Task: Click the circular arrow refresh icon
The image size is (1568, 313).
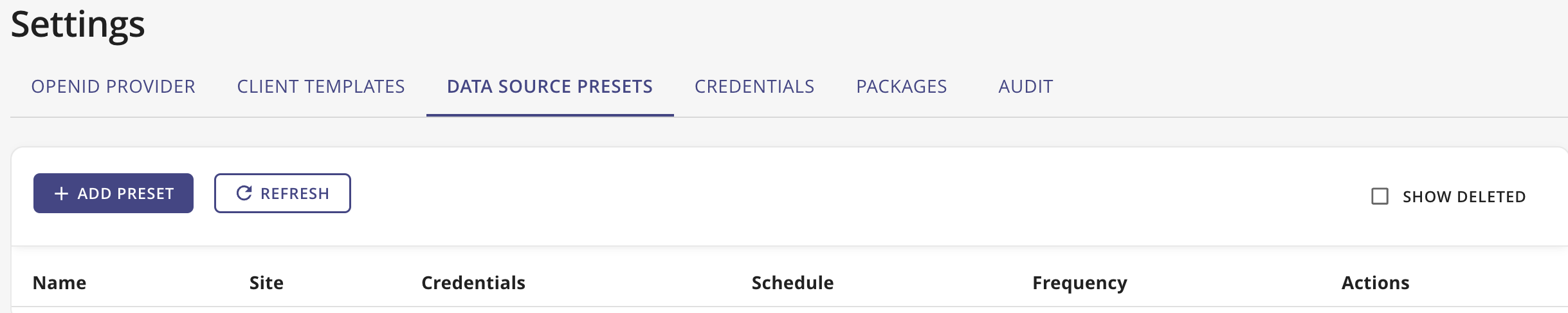Action: 244,193
